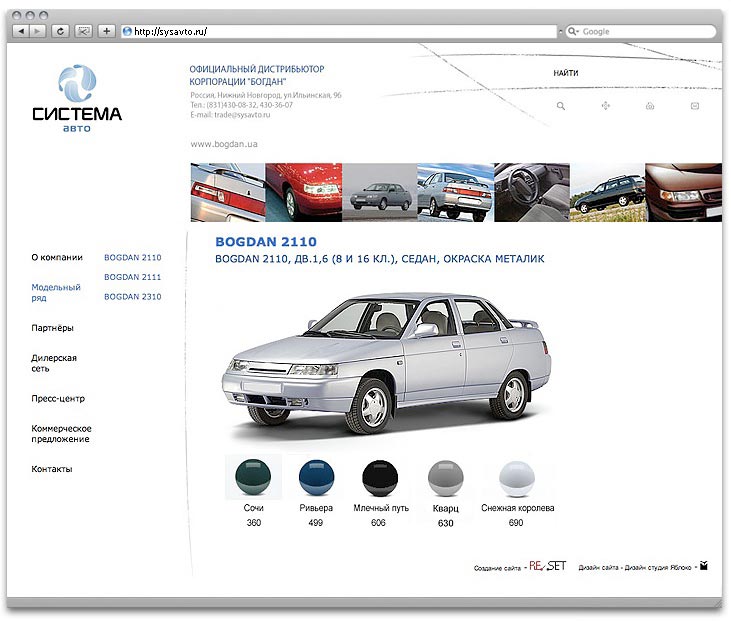Click the gray sedan front-view thumbnail
Screen dimensions: 731x621
[379, 192]
